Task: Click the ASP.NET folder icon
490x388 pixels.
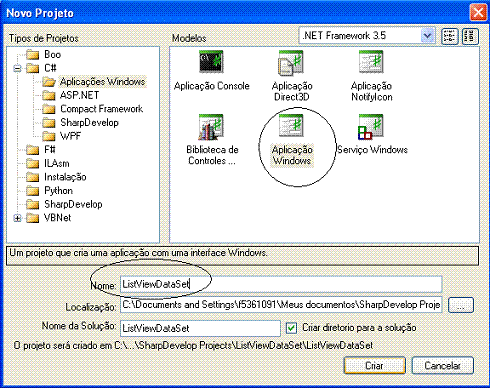Action: point(49,95)
